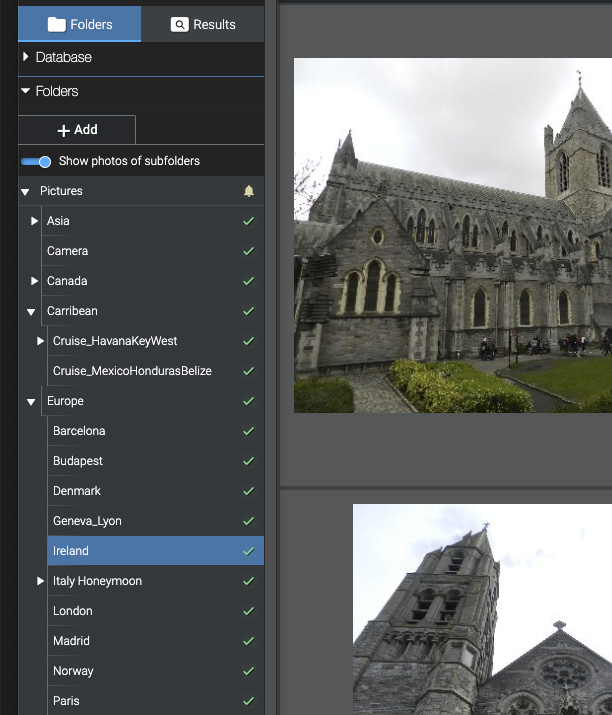
Task: Click the green checkmark next to Camera
Action: [249, 251]
